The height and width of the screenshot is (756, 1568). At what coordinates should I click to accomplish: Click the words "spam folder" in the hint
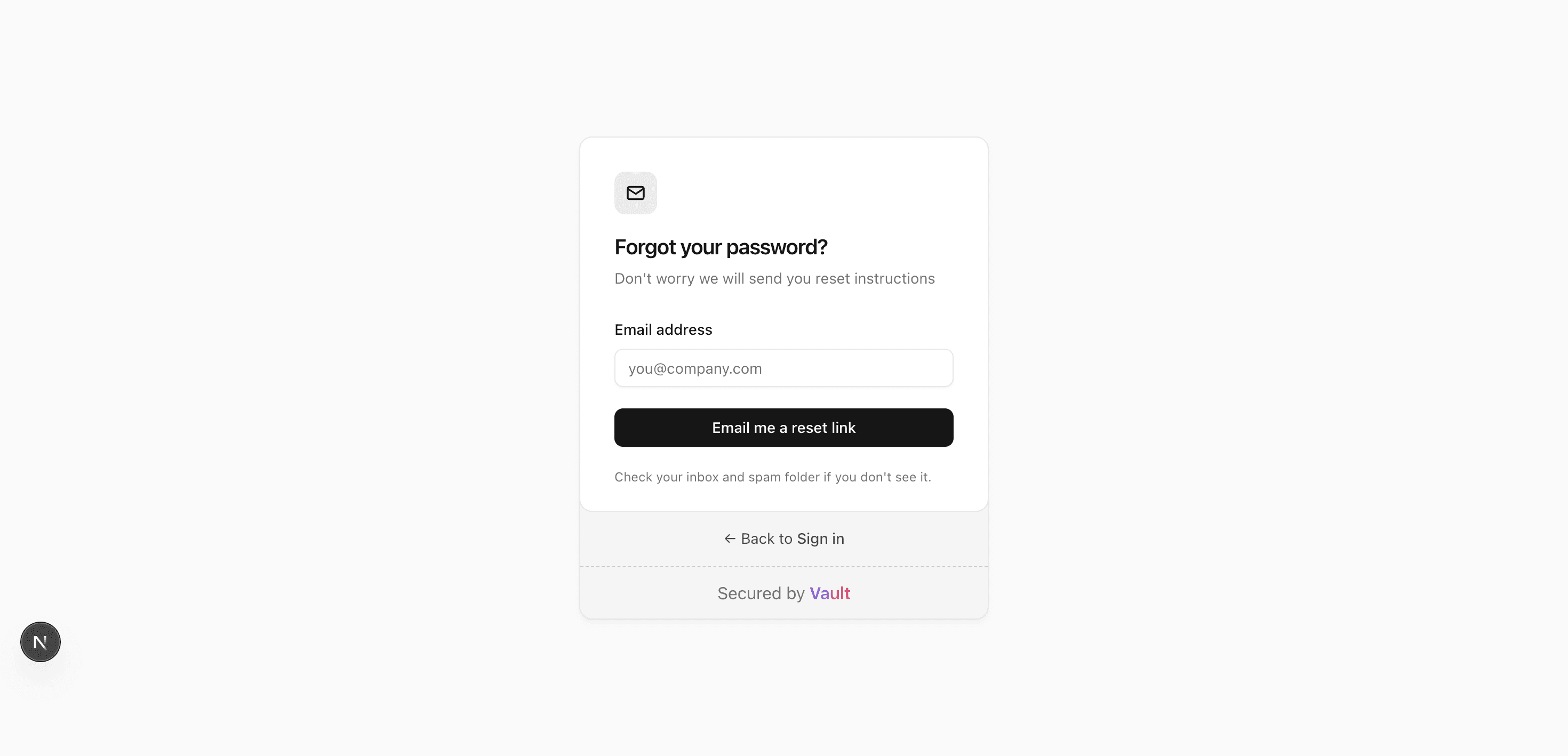[783, 477]
